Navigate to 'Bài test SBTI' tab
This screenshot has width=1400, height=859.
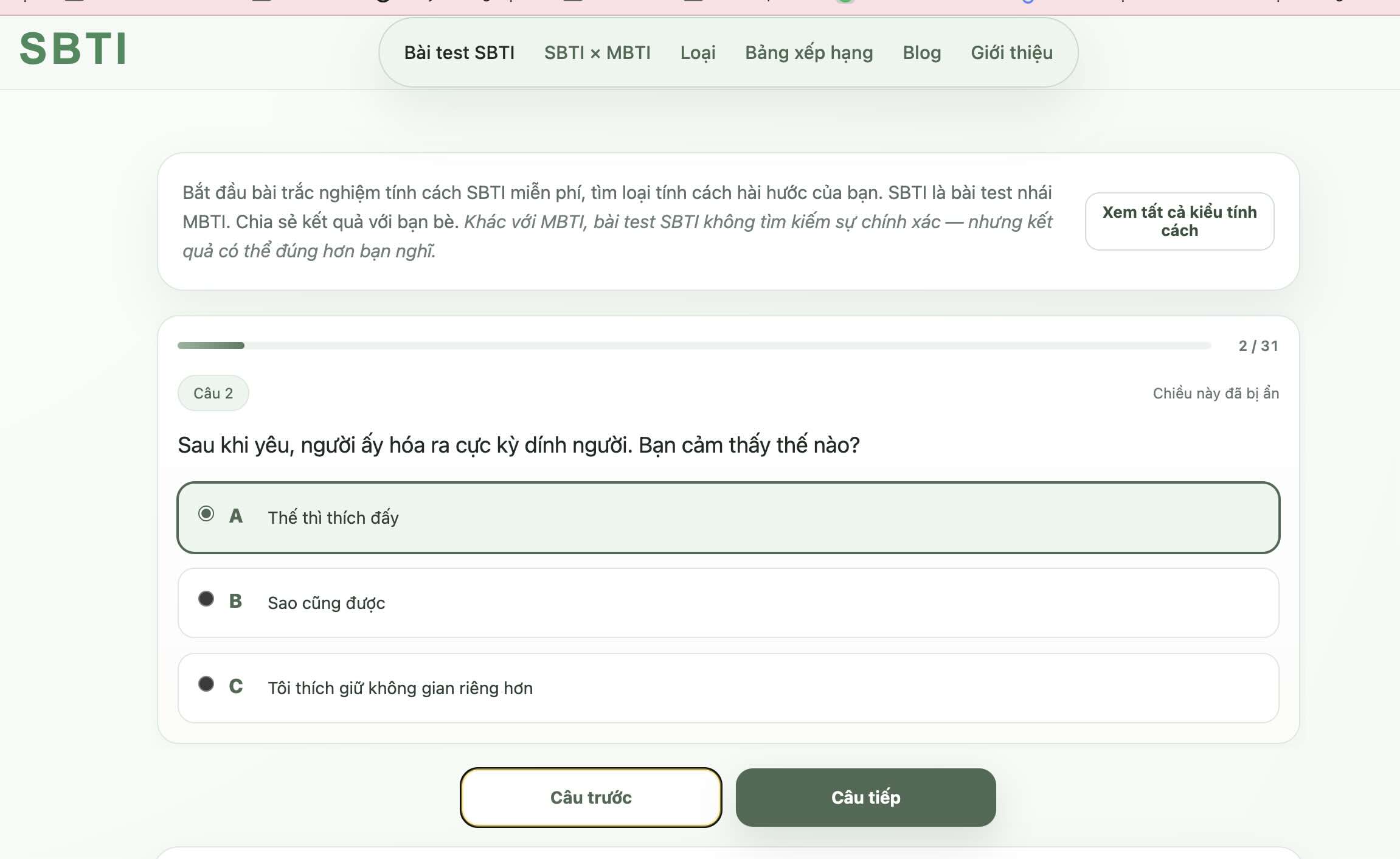tap(459, 52)
